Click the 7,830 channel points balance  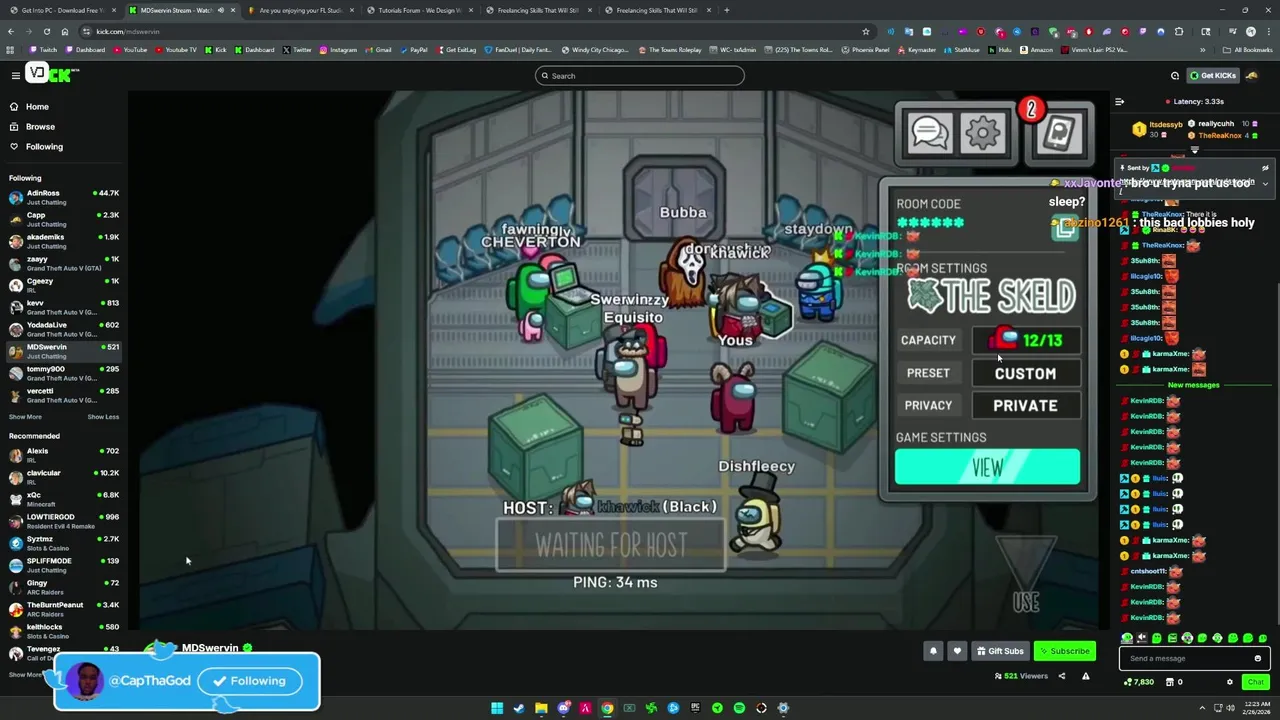coord(1139,682)
